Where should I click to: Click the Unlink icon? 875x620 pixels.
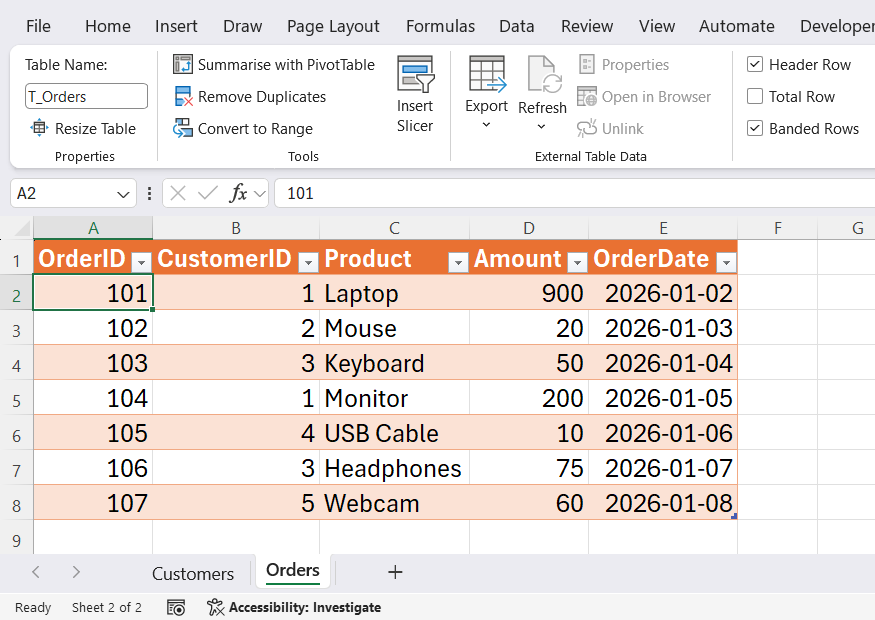[586, 128]
